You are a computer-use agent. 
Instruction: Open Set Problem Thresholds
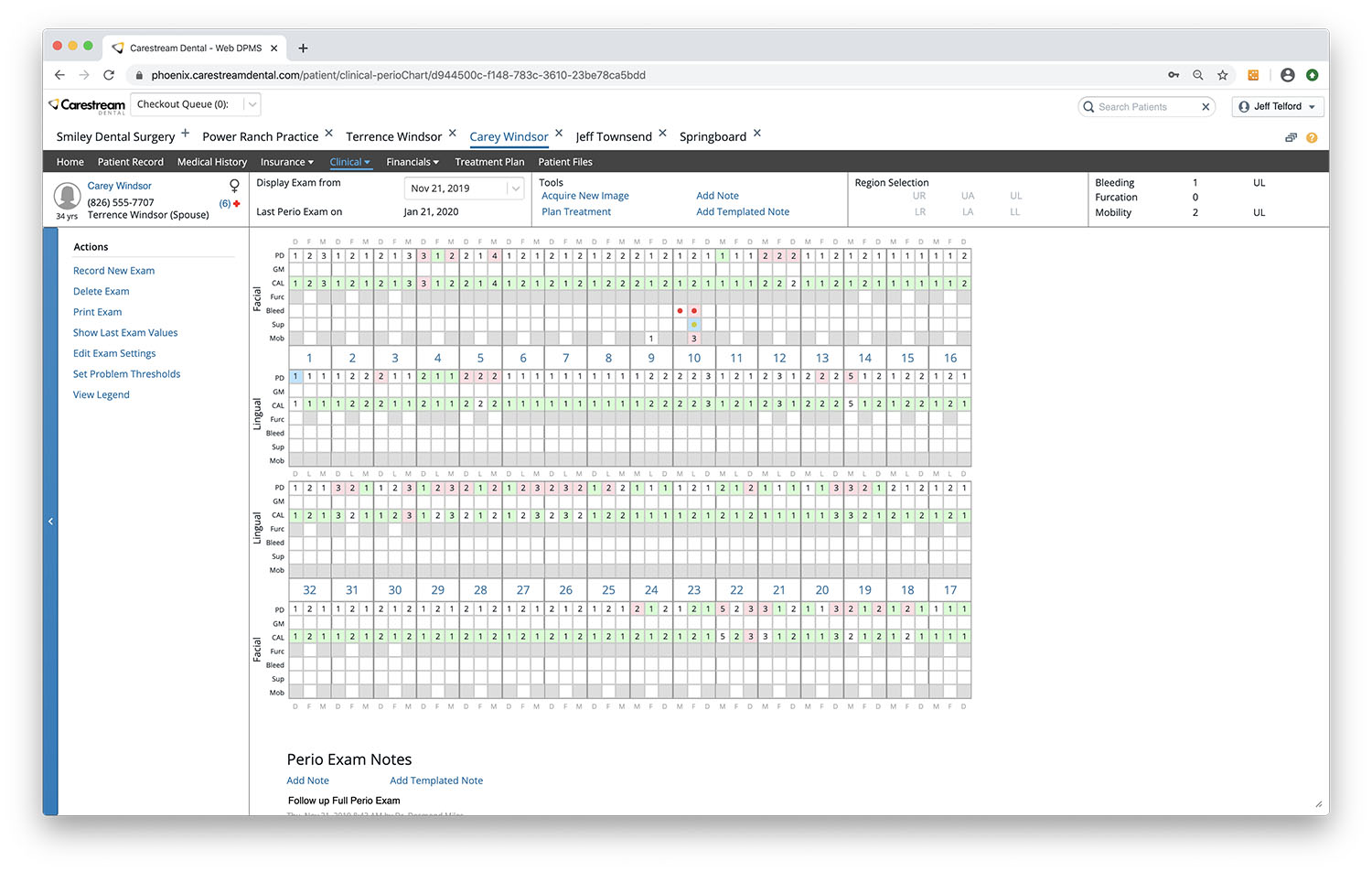[126, 374]
